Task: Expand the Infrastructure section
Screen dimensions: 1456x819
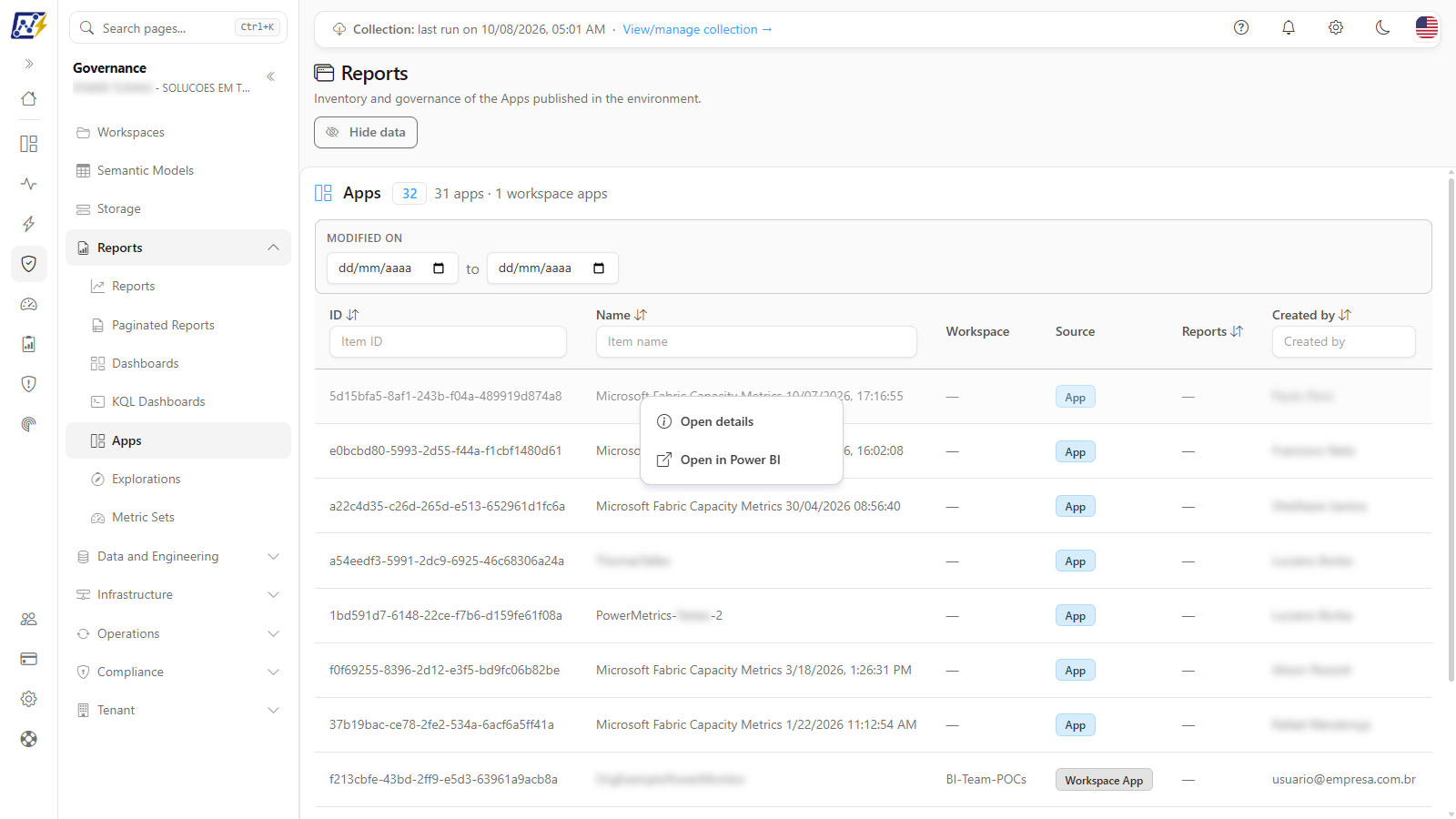Action: tap(178, 594)
